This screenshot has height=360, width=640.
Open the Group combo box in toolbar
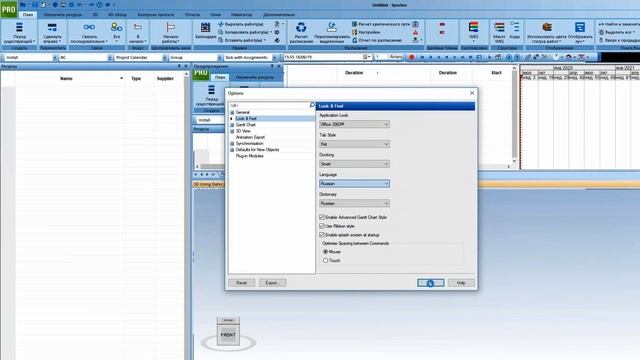click(x=196, y=58)
